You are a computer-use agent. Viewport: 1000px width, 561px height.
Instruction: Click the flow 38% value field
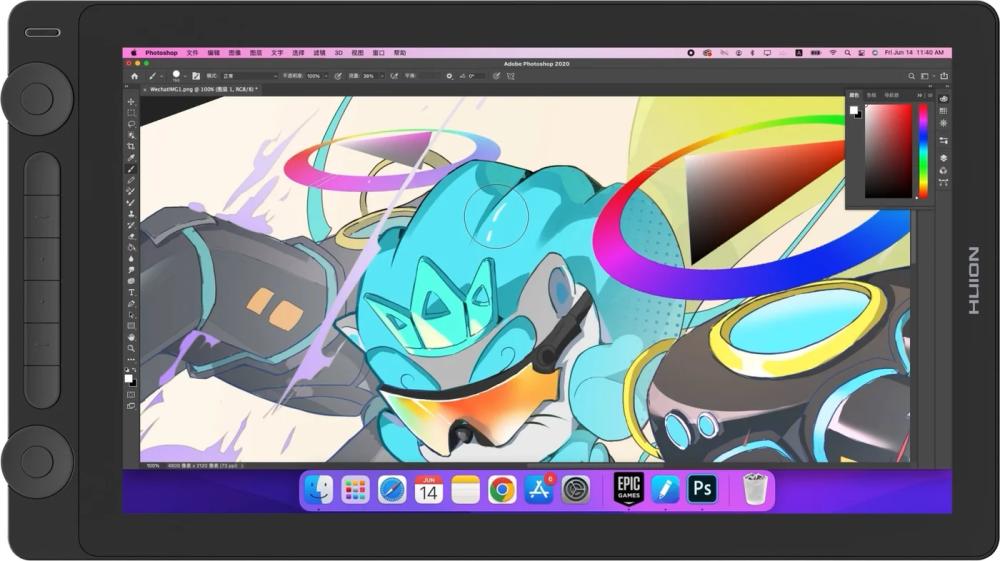tap(369, 76)
